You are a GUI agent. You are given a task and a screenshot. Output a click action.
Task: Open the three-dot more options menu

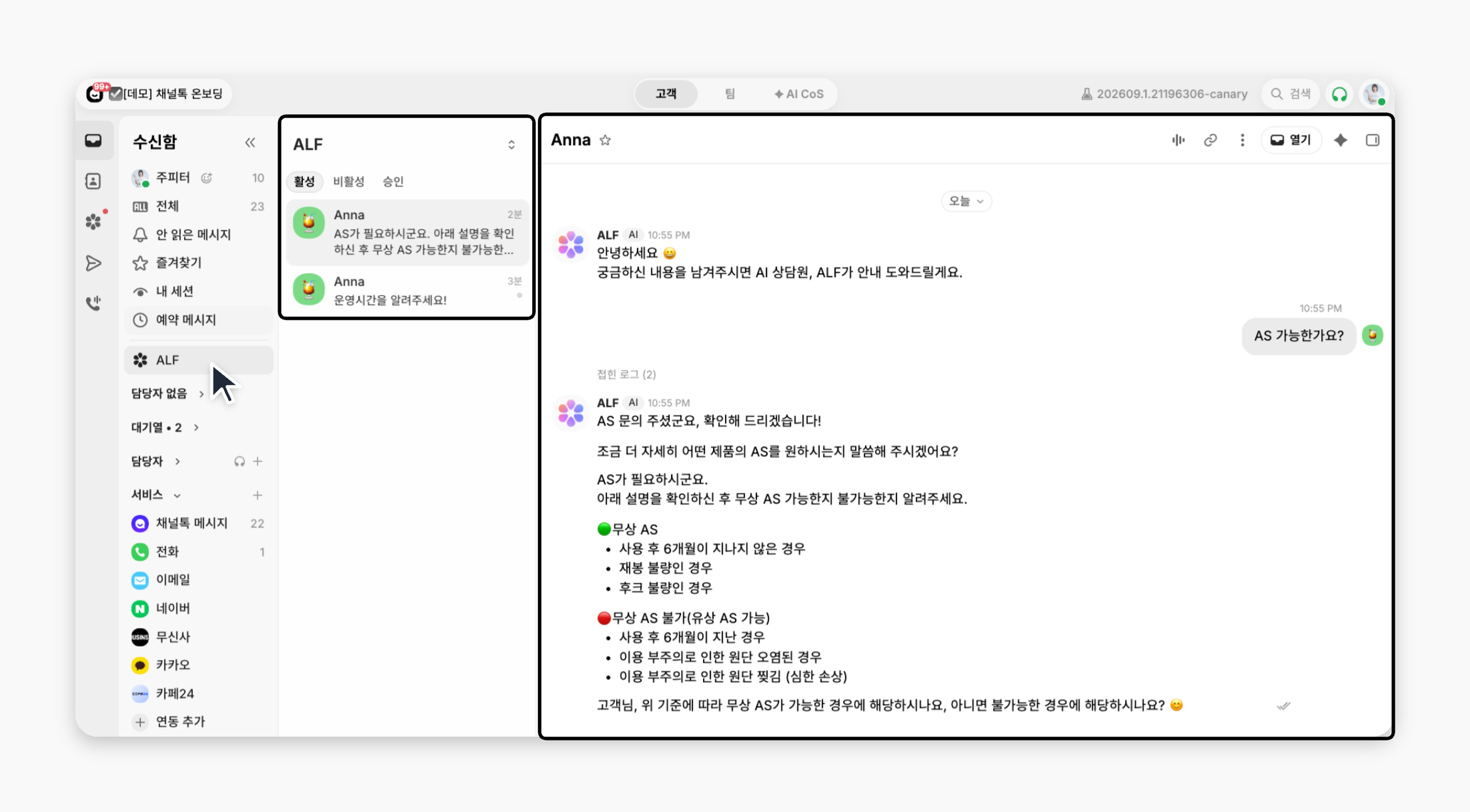click(x=1242, y=140)
